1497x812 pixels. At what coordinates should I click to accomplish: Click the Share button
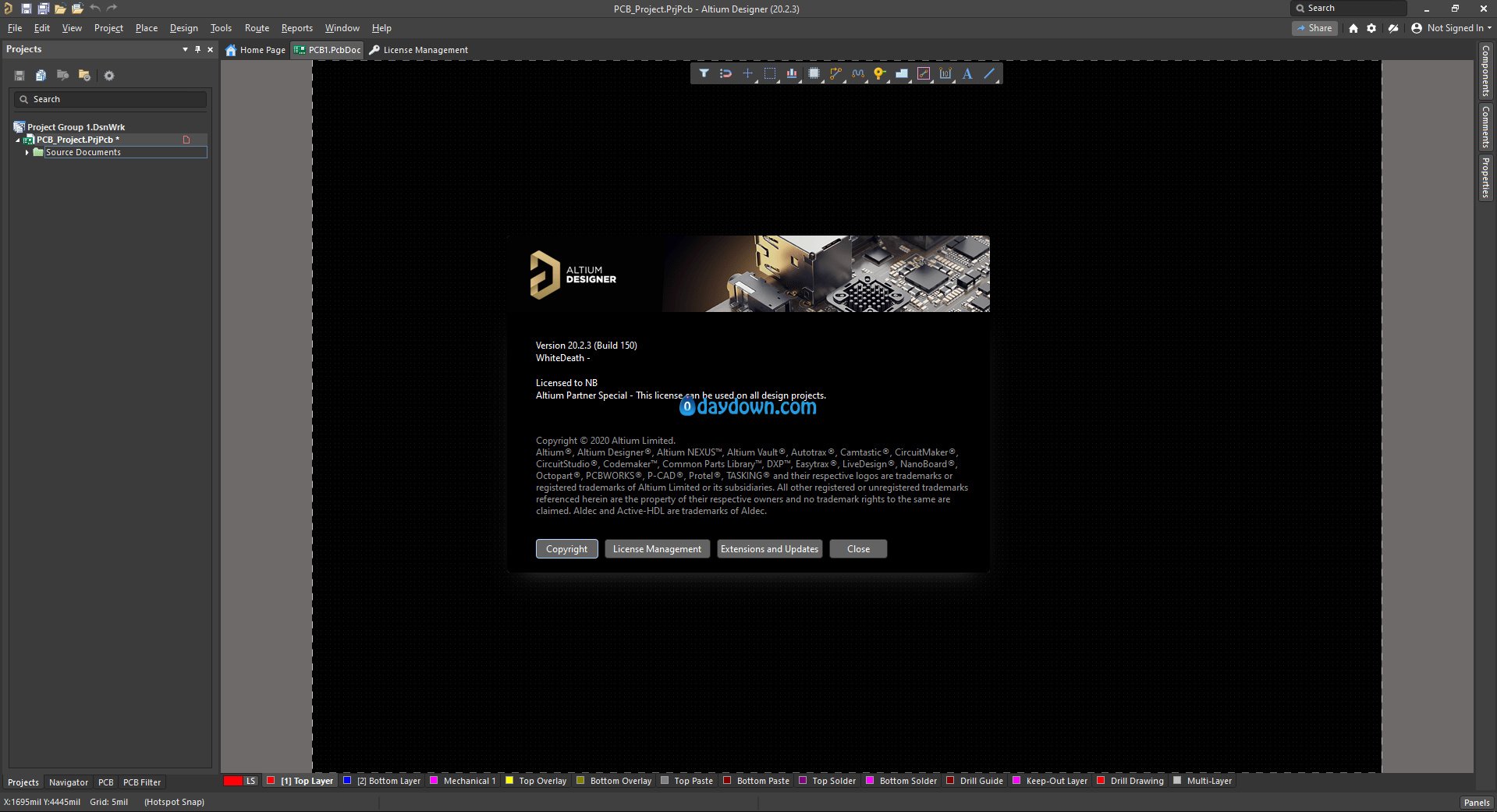pyautogui.click(x=1314, y=28)
